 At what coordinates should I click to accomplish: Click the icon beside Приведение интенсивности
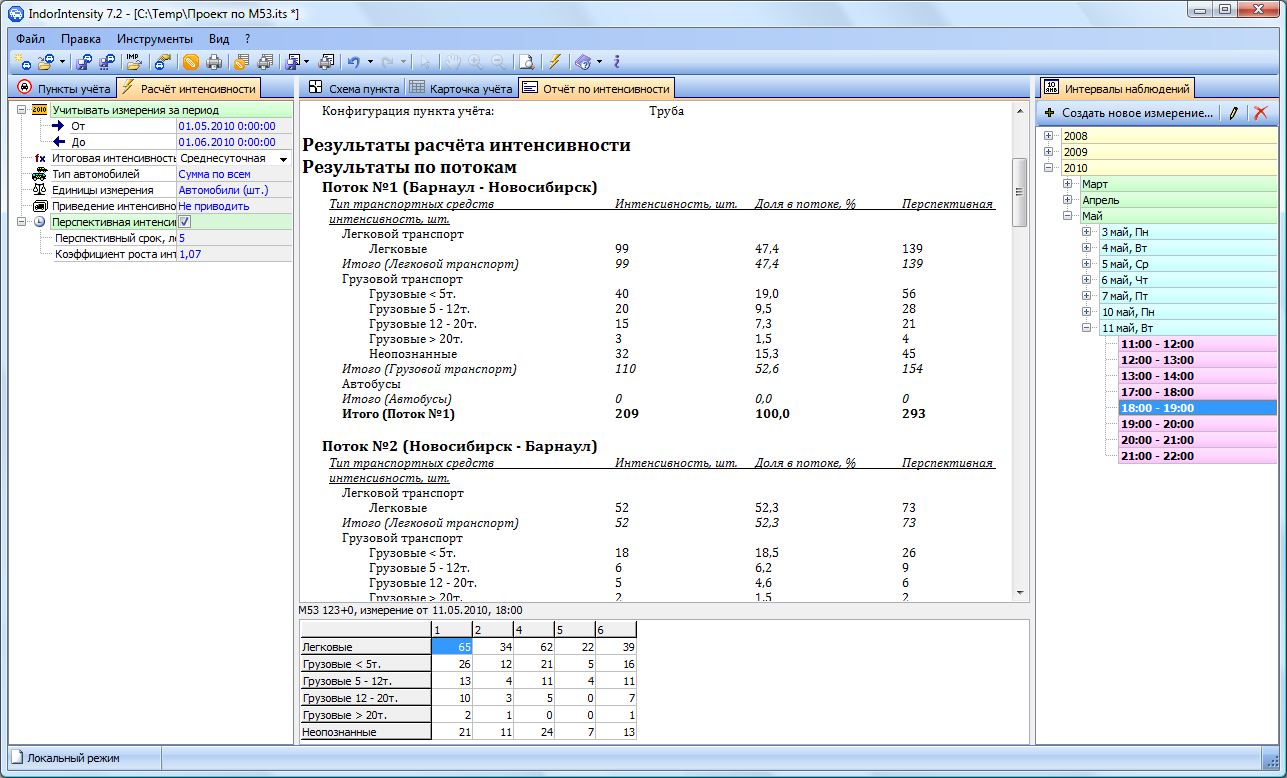tap(40, 206)
